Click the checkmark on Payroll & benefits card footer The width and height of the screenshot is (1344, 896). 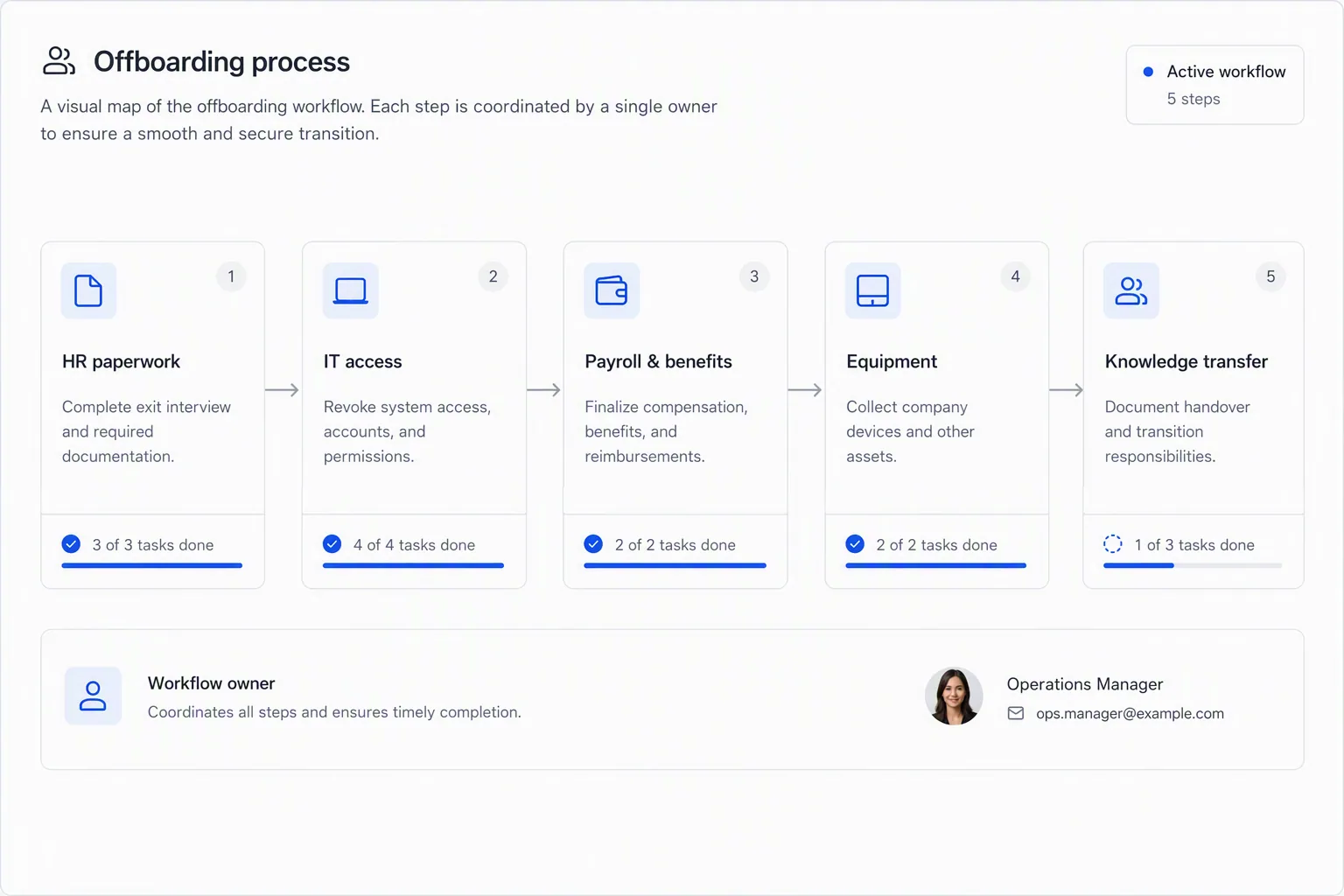(593, 544)
